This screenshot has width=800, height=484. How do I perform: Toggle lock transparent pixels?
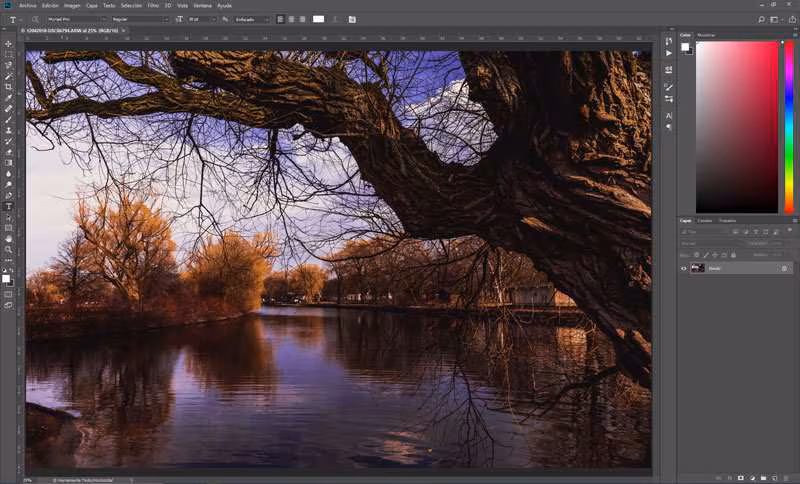click(696, 254)
